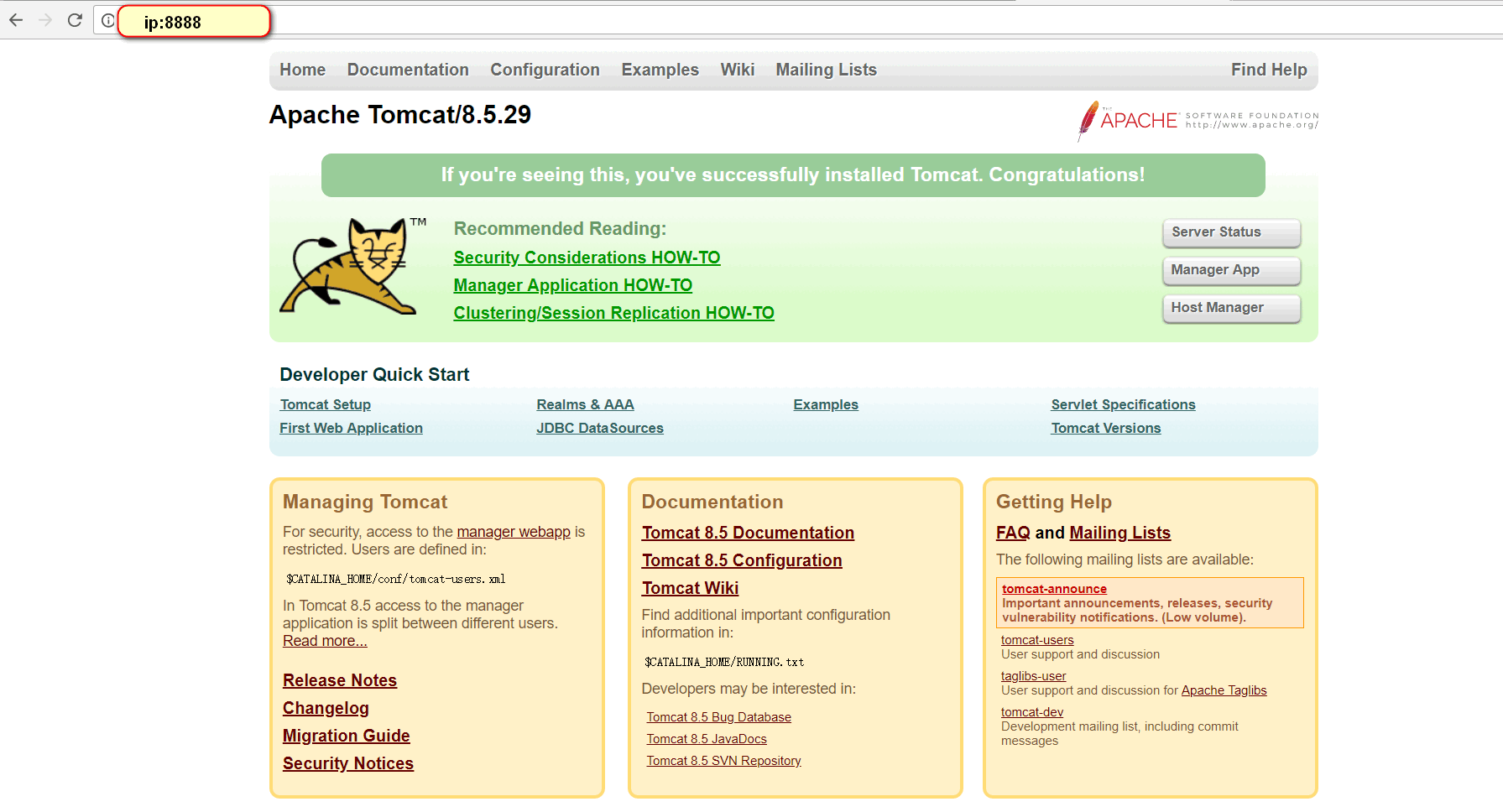
Task: Click the Getting Help heading
Action: pos(1054,502)
